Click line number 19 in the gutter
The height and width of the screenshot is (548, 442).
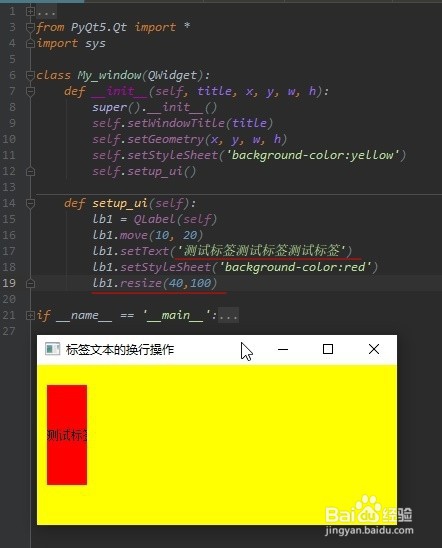(x=9, y=283)
